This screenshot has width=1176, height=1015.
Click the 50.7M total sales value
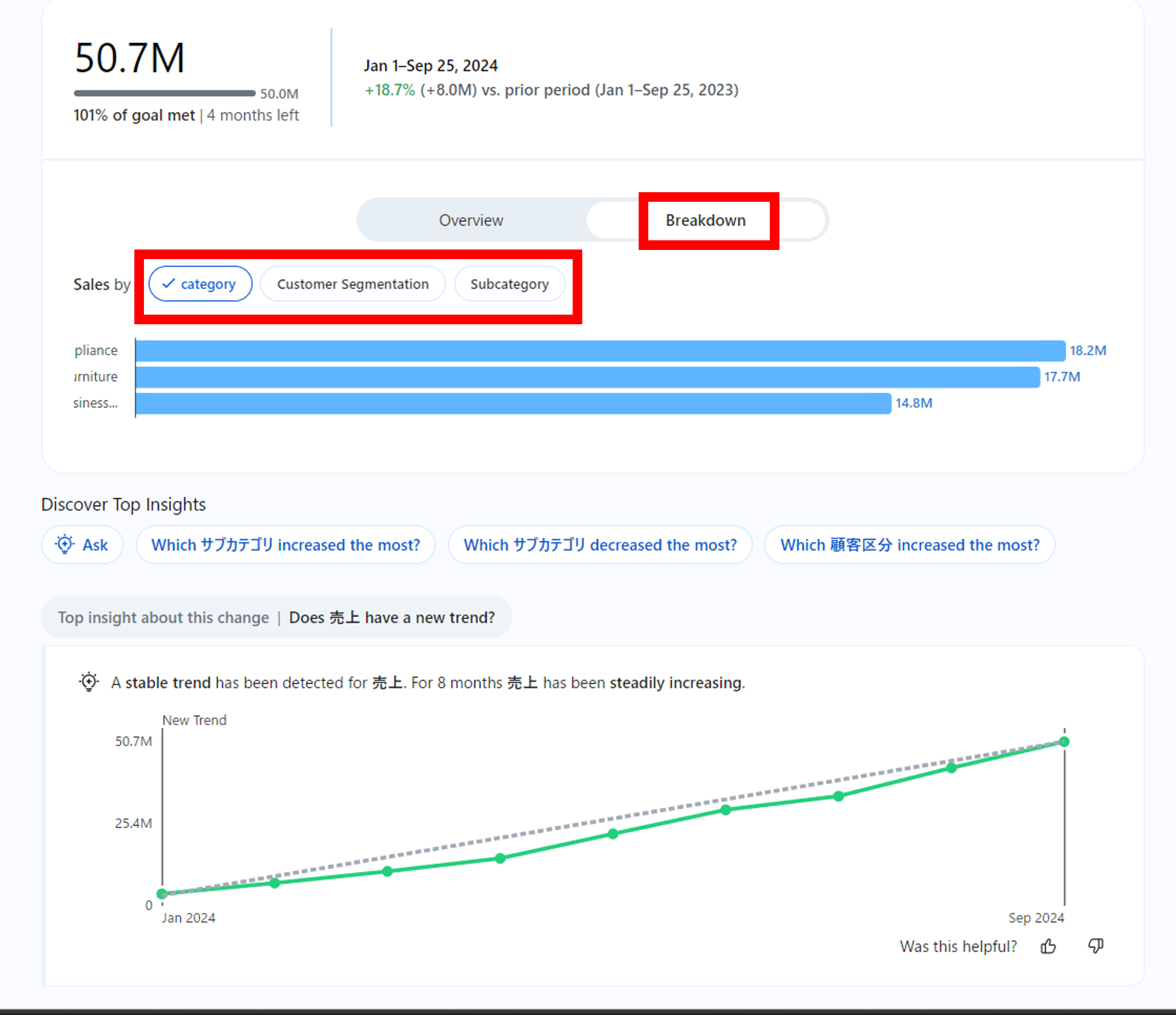(129, 58)
